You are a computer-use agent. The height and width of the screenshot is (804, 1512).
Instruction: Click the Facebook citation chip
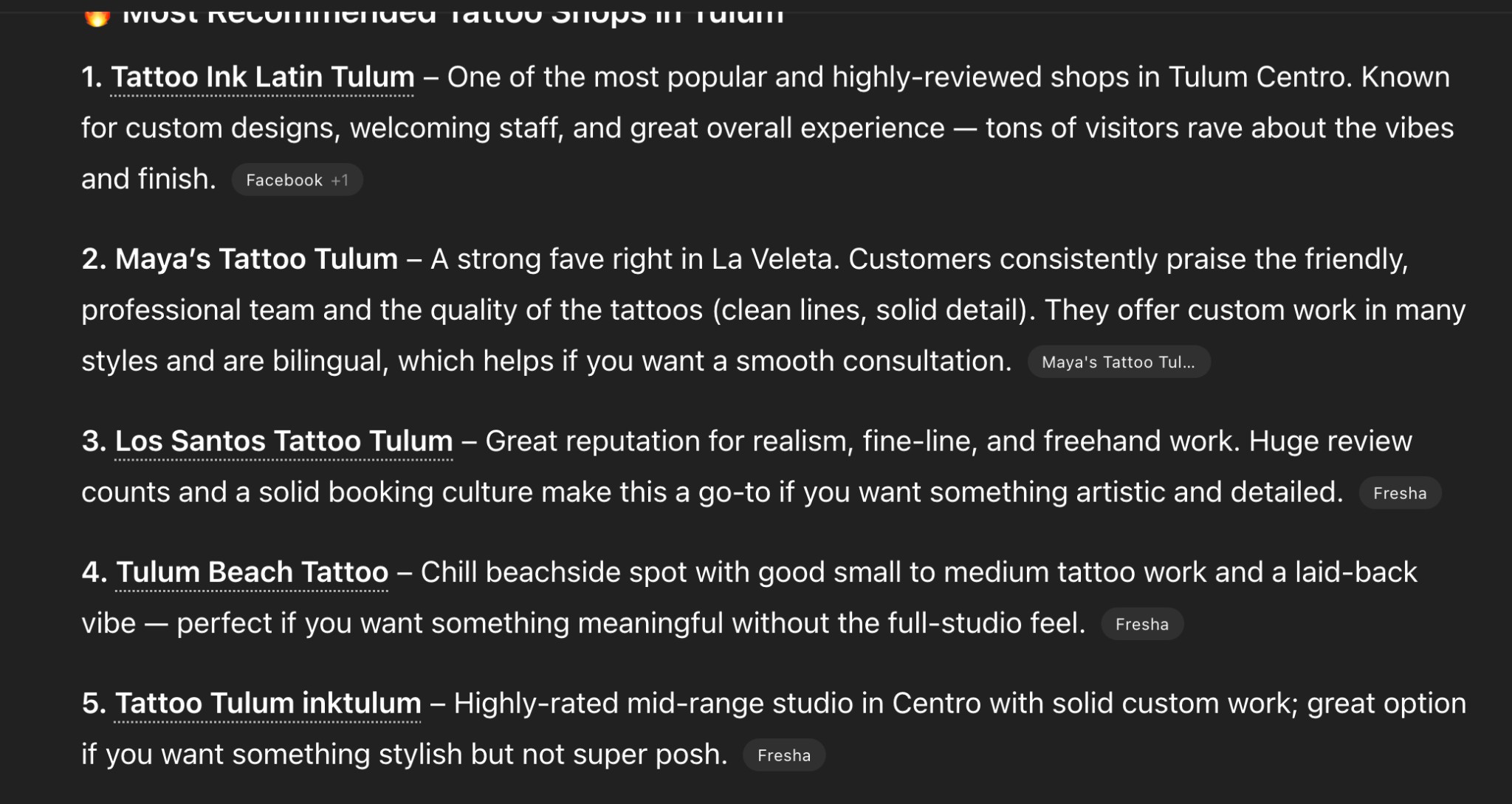(297, 179)
